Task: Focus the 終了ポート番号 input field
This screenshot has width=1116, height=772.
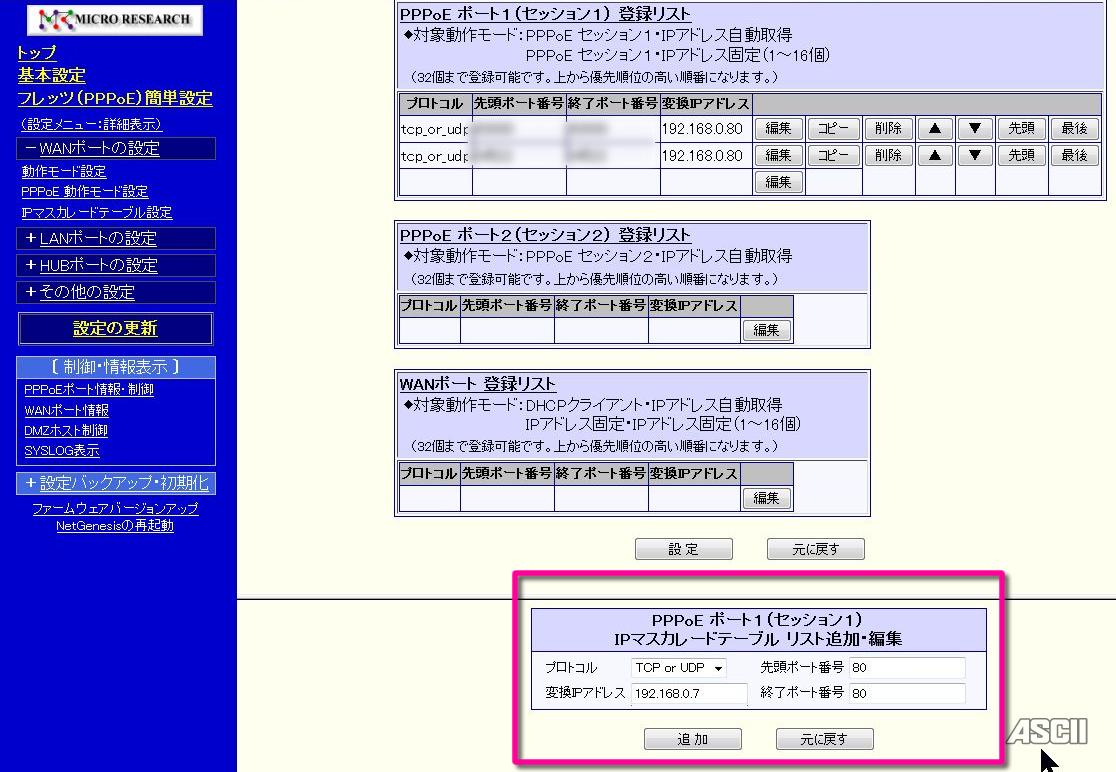Action: tap(907, 693)
